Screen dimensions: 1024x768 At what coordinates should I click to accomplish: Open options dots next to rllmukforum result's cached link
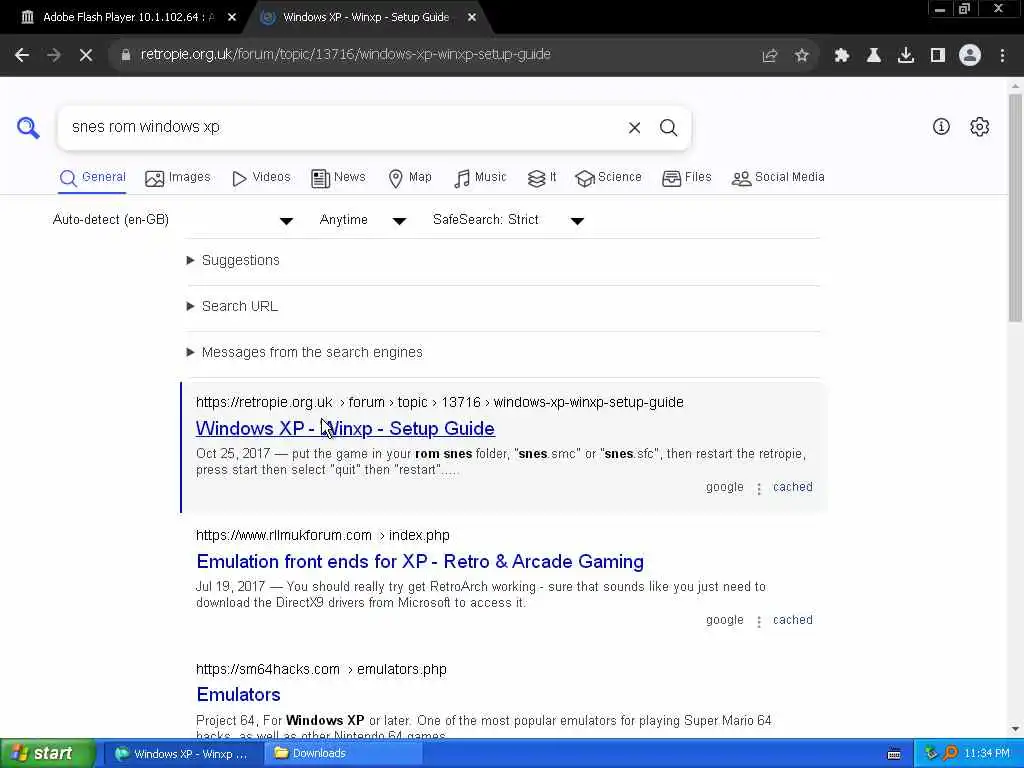759,622
